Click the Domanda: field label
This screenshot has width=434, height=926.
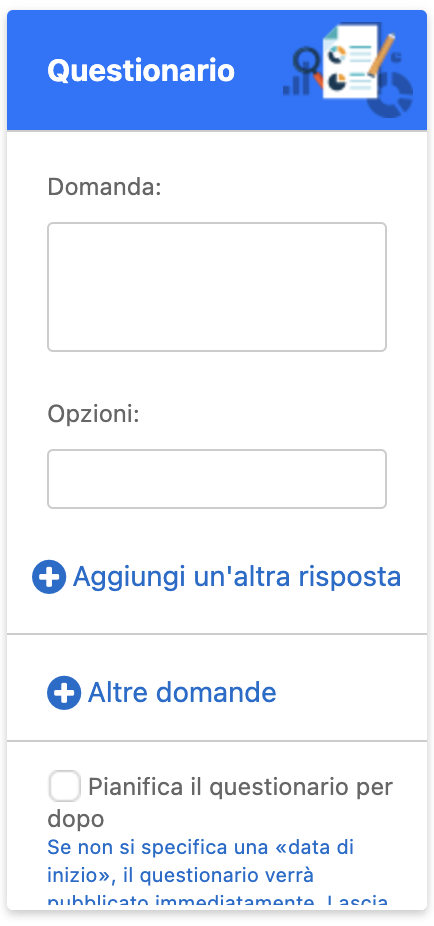click(105, 188)
